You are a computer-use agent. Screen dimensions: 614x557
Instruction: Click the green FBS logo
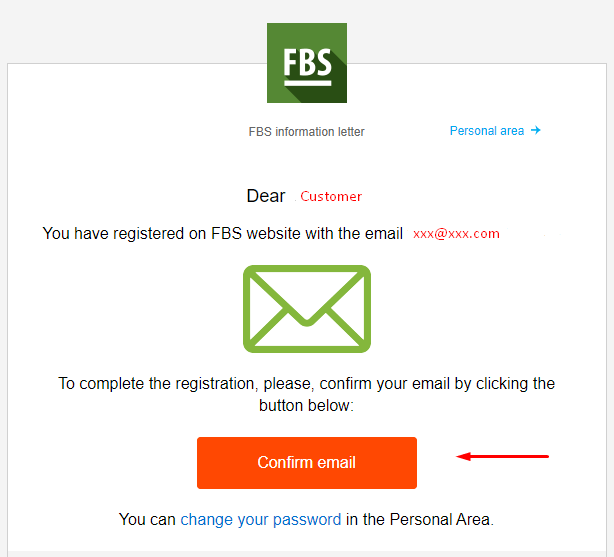coord(306,62)
